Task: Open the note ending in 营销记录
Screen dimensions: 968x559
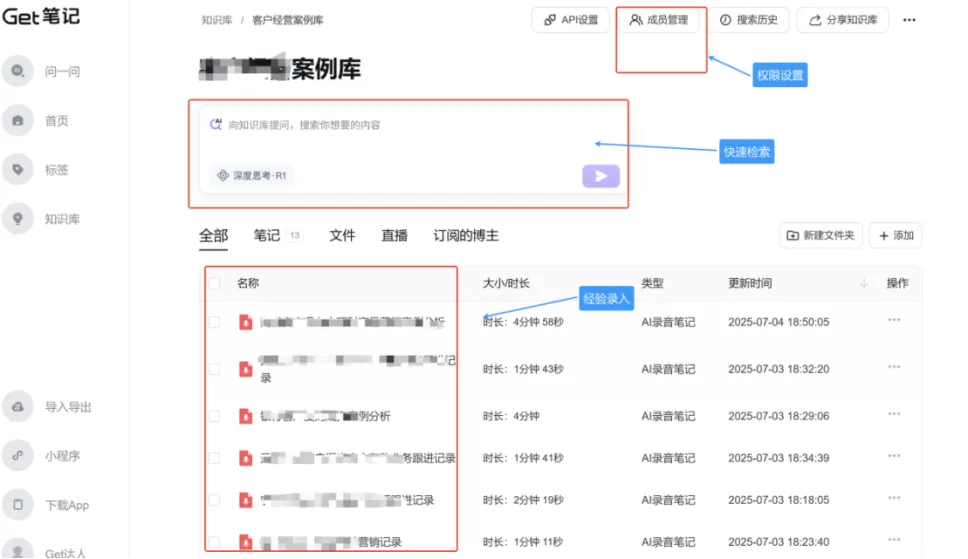Action: click(x=330, y=542)
